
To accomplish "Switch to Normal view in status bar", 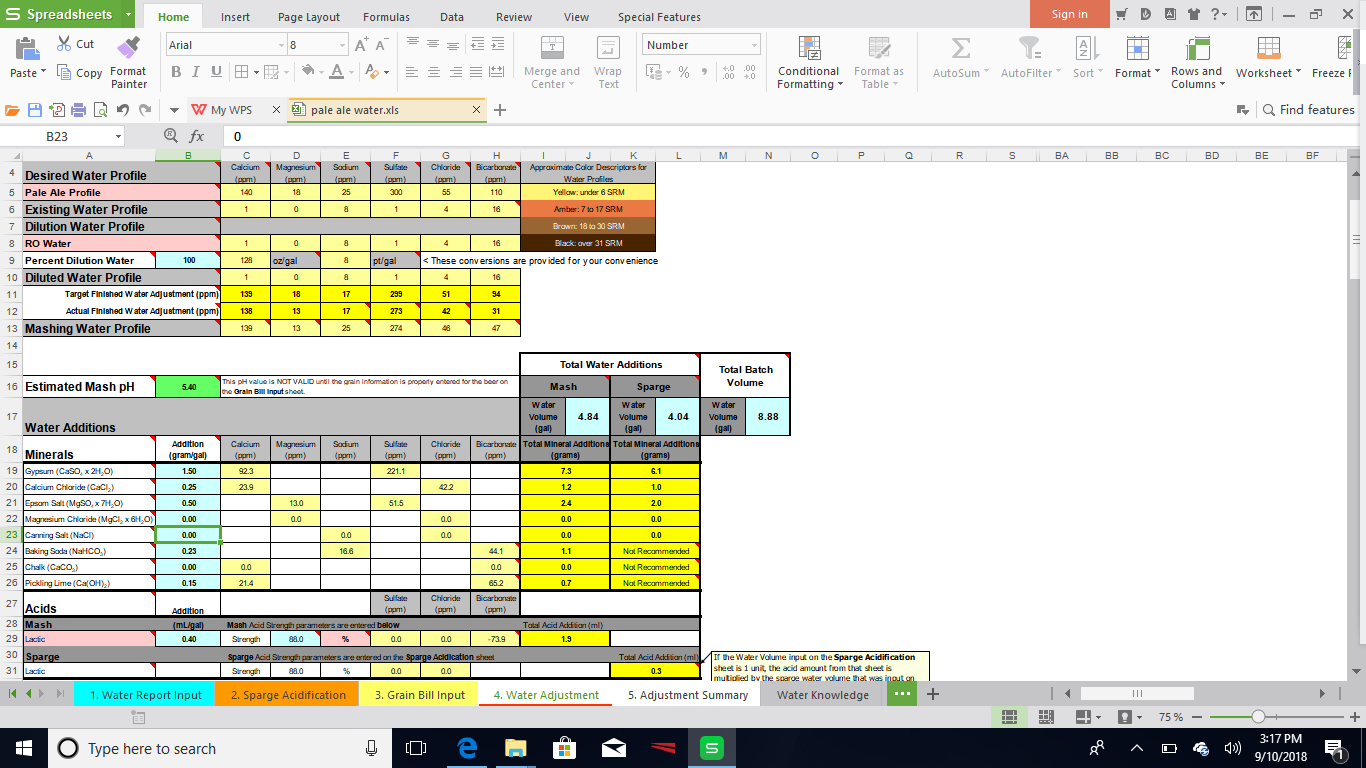I will [1009, 717].
